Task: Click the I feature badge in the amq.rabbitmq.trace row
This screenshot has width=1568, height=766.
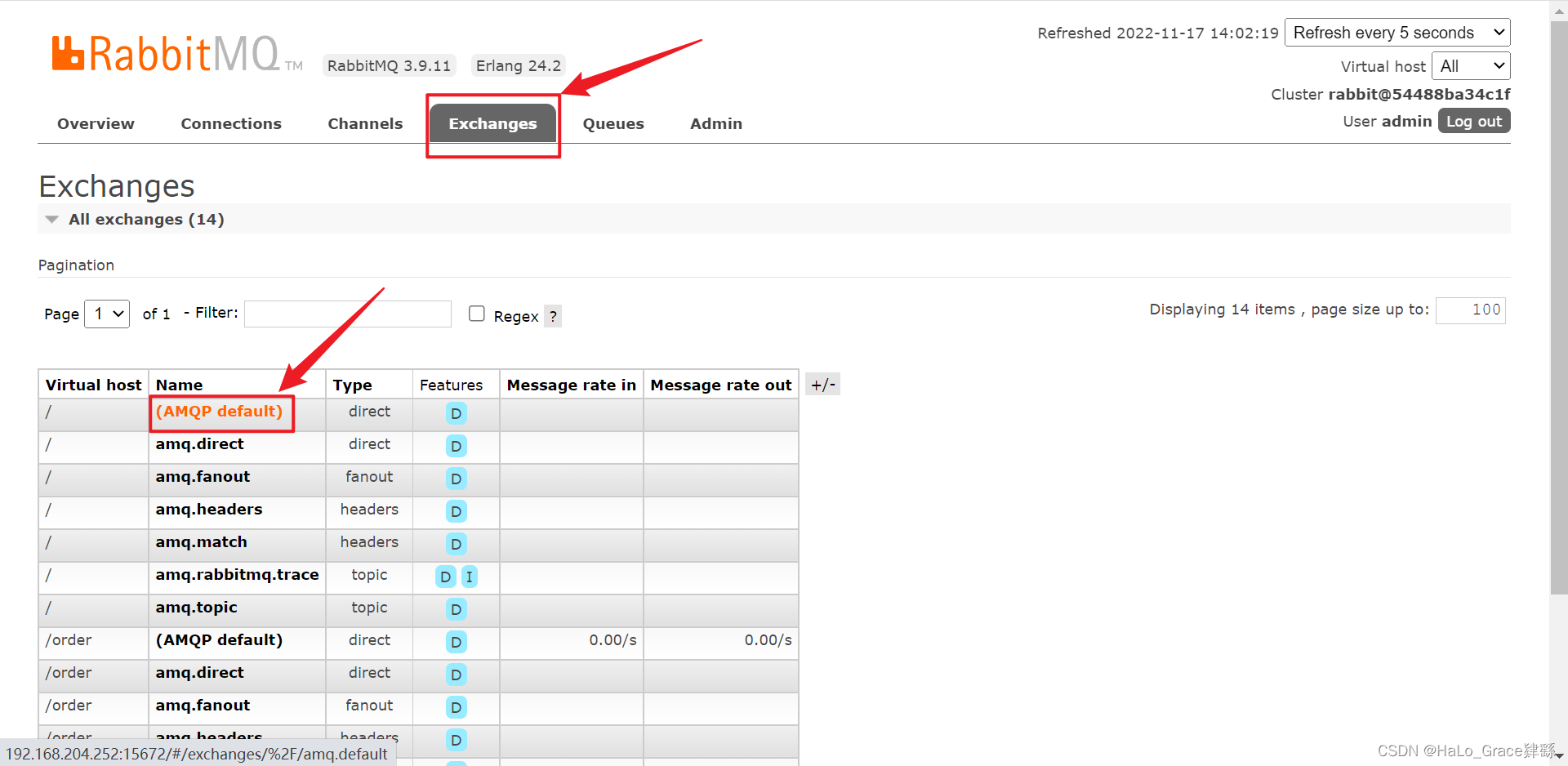Action: (469, 577)
